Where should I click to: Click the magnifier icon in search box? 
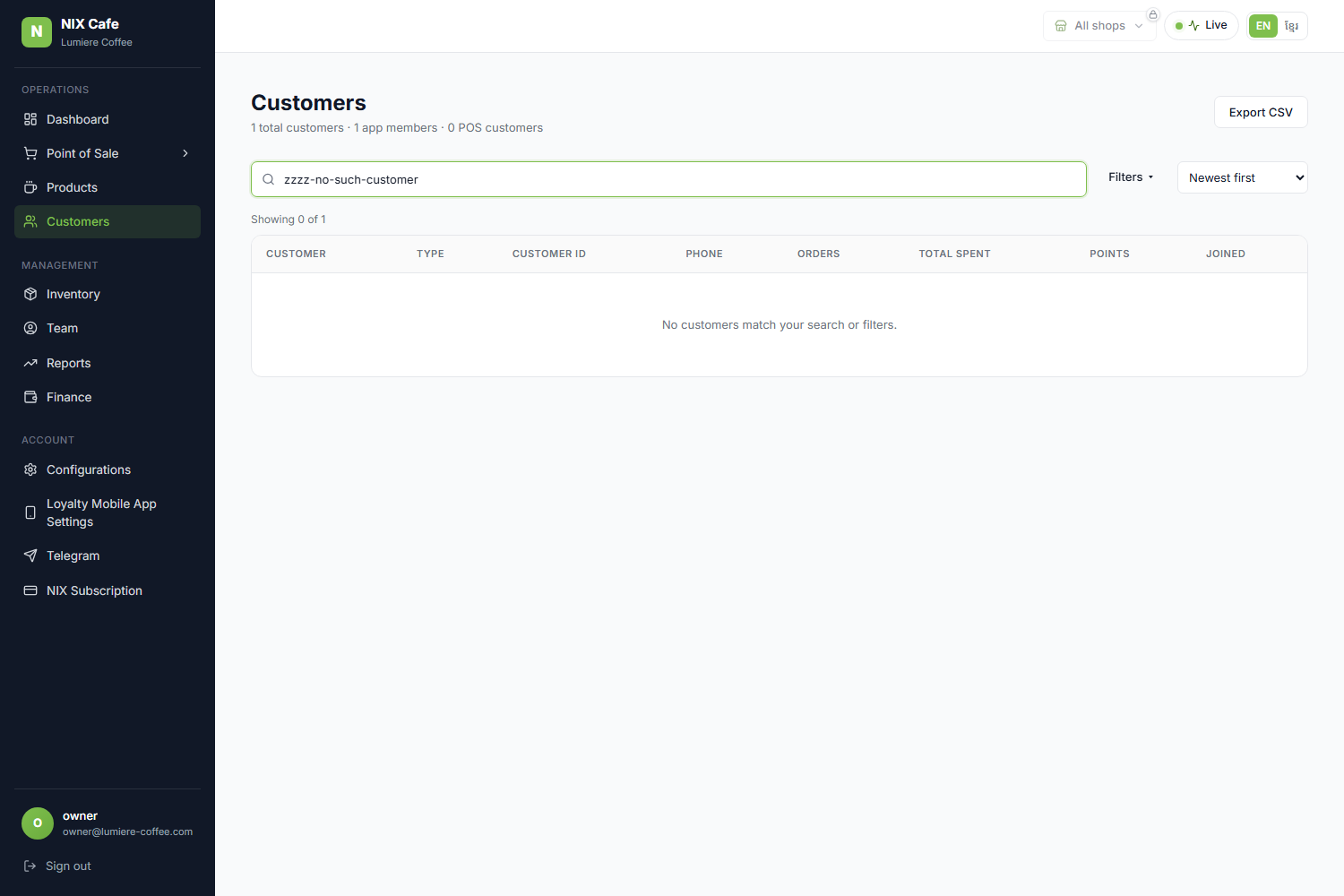[x=268, y=179]
